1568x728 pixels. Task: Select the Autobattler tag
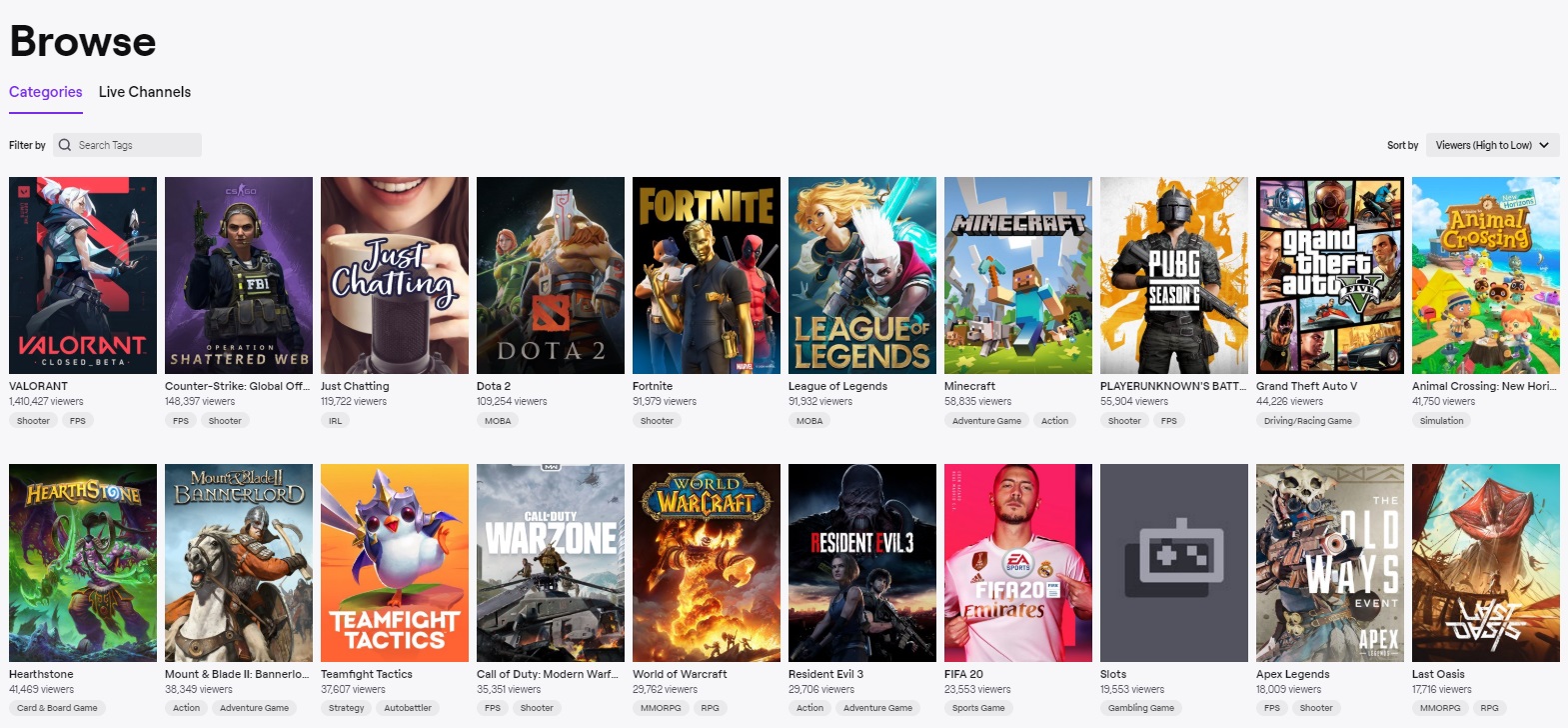click(x=408, y=708)
